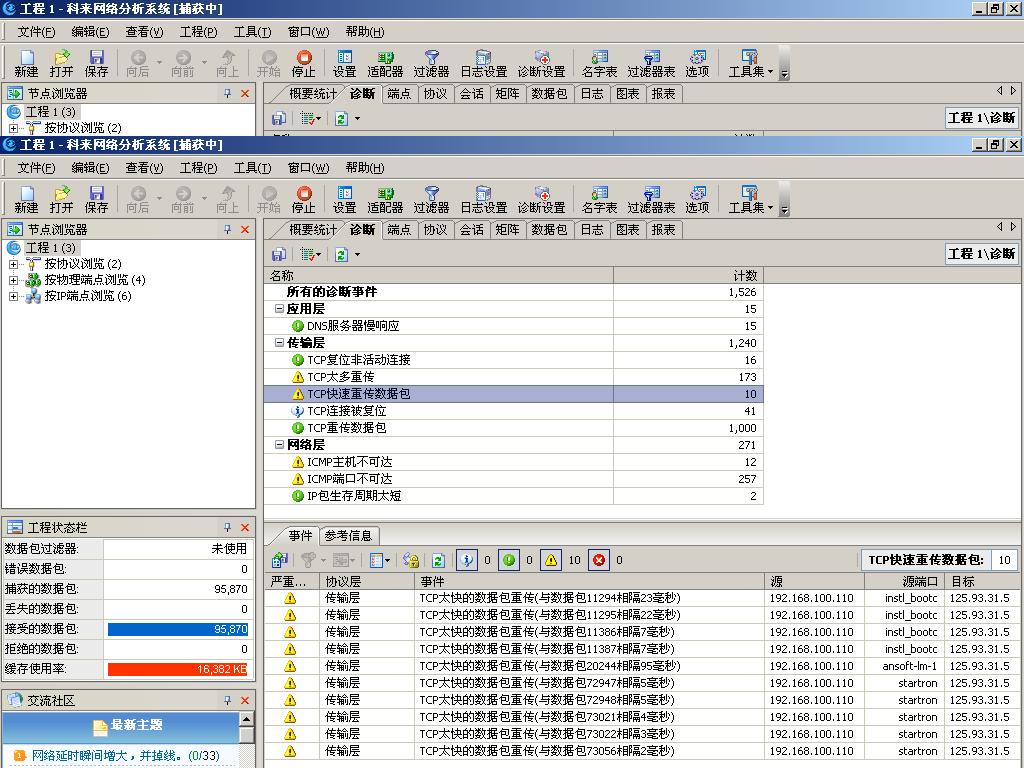Pin the 工程状态栏 panel
This screenshot has height=768, width=1024.
click(228, 527)
